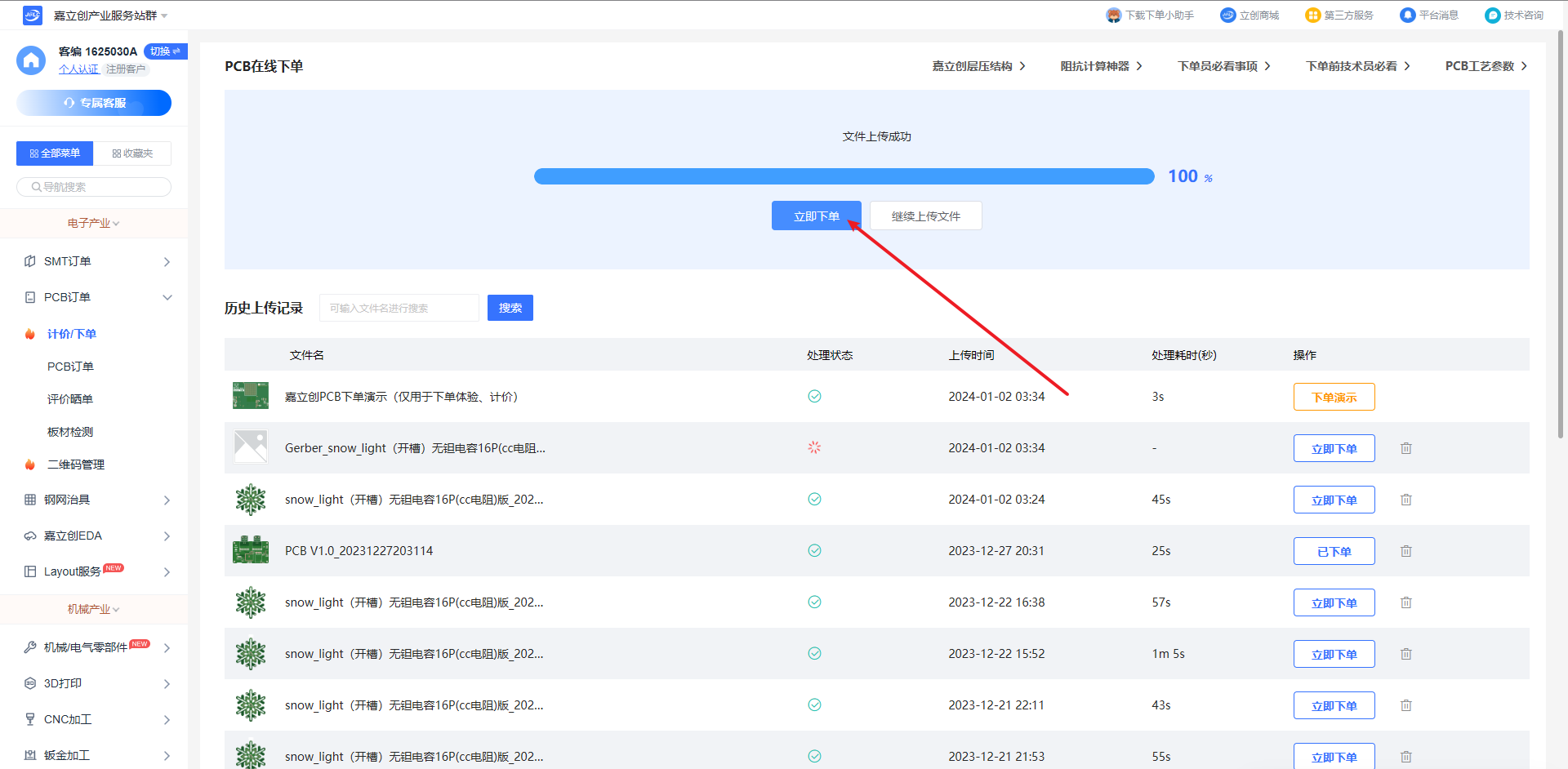This screenshot has height=769, width=1568.
Task: Click the Layout服务 icon in sidebar
Action: 30,571
